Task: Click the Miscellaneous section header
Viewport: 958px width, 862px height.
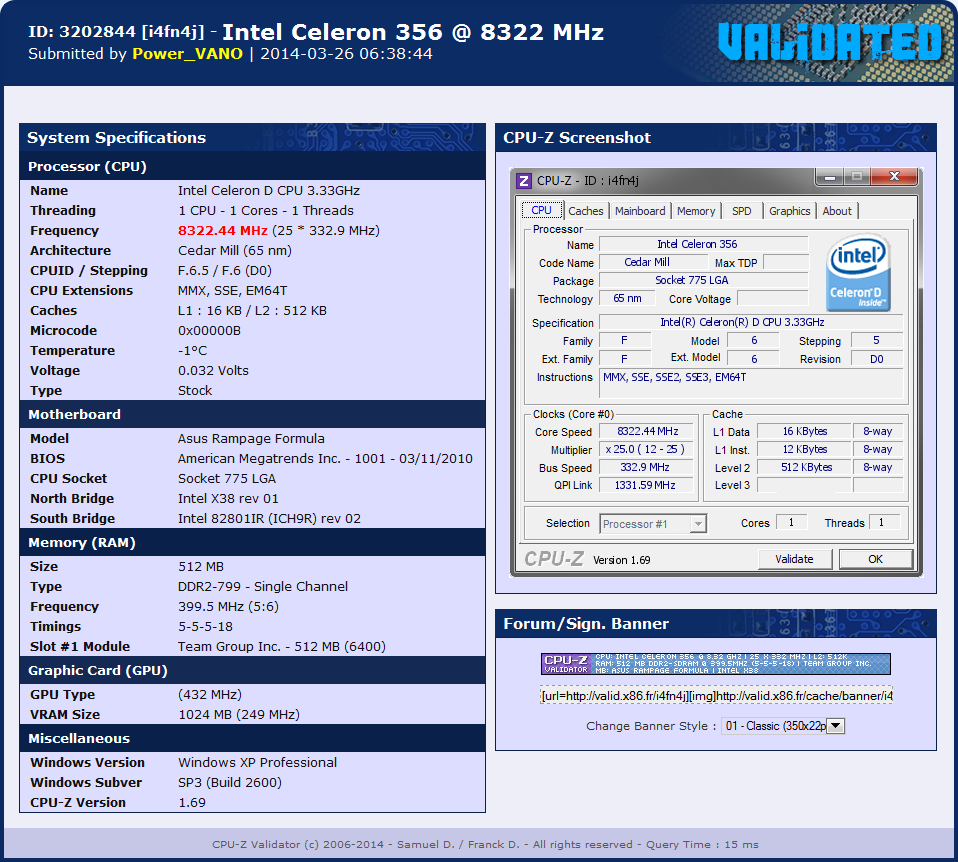Action: 252,738
